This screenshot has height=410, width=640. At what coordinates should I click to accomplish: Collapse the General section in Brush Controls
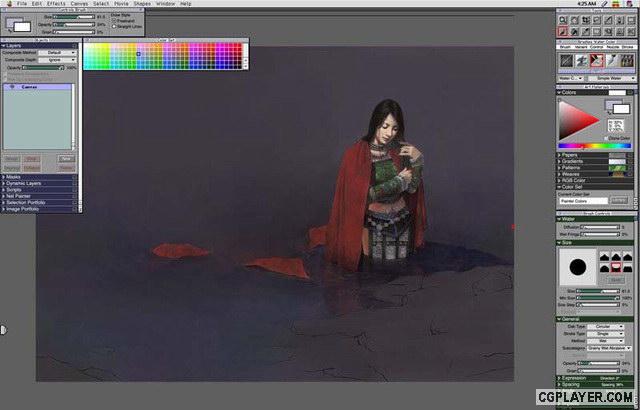(x=559, y=319)
